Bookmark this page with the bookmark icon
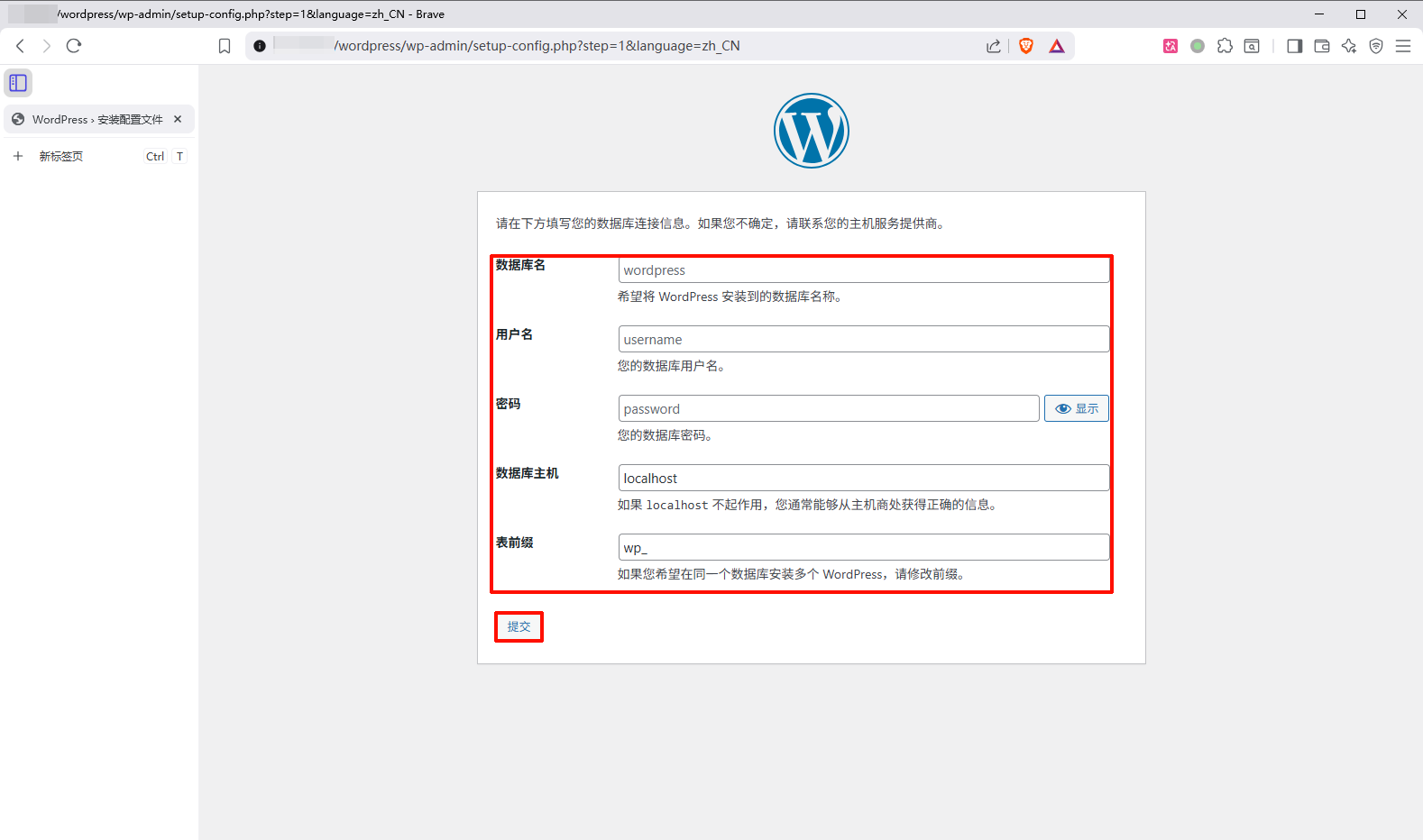1423x840 pixels. tap(225, 46)
